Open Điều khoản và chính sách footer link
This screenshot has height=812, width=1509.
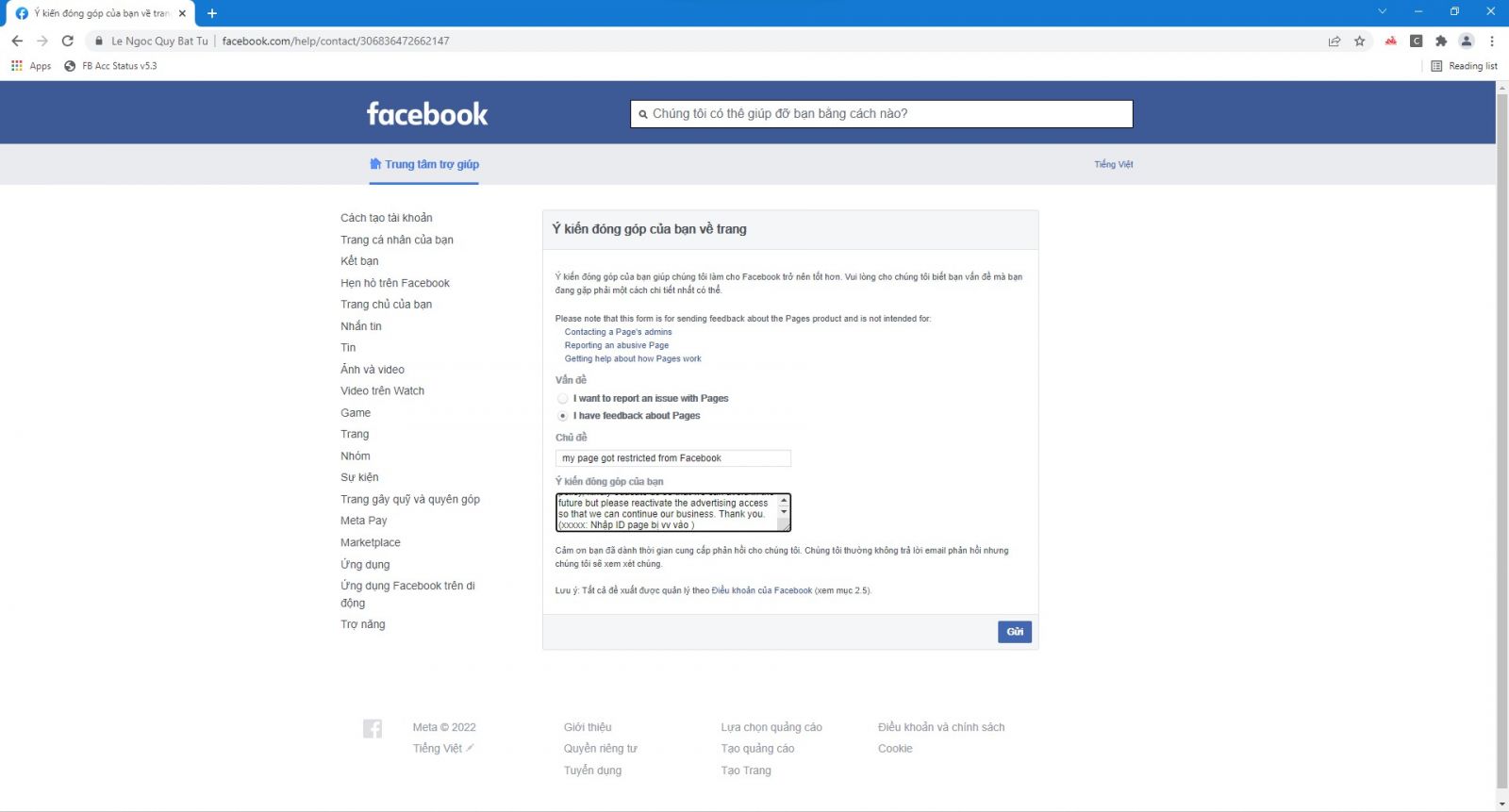tap(941, 727)
